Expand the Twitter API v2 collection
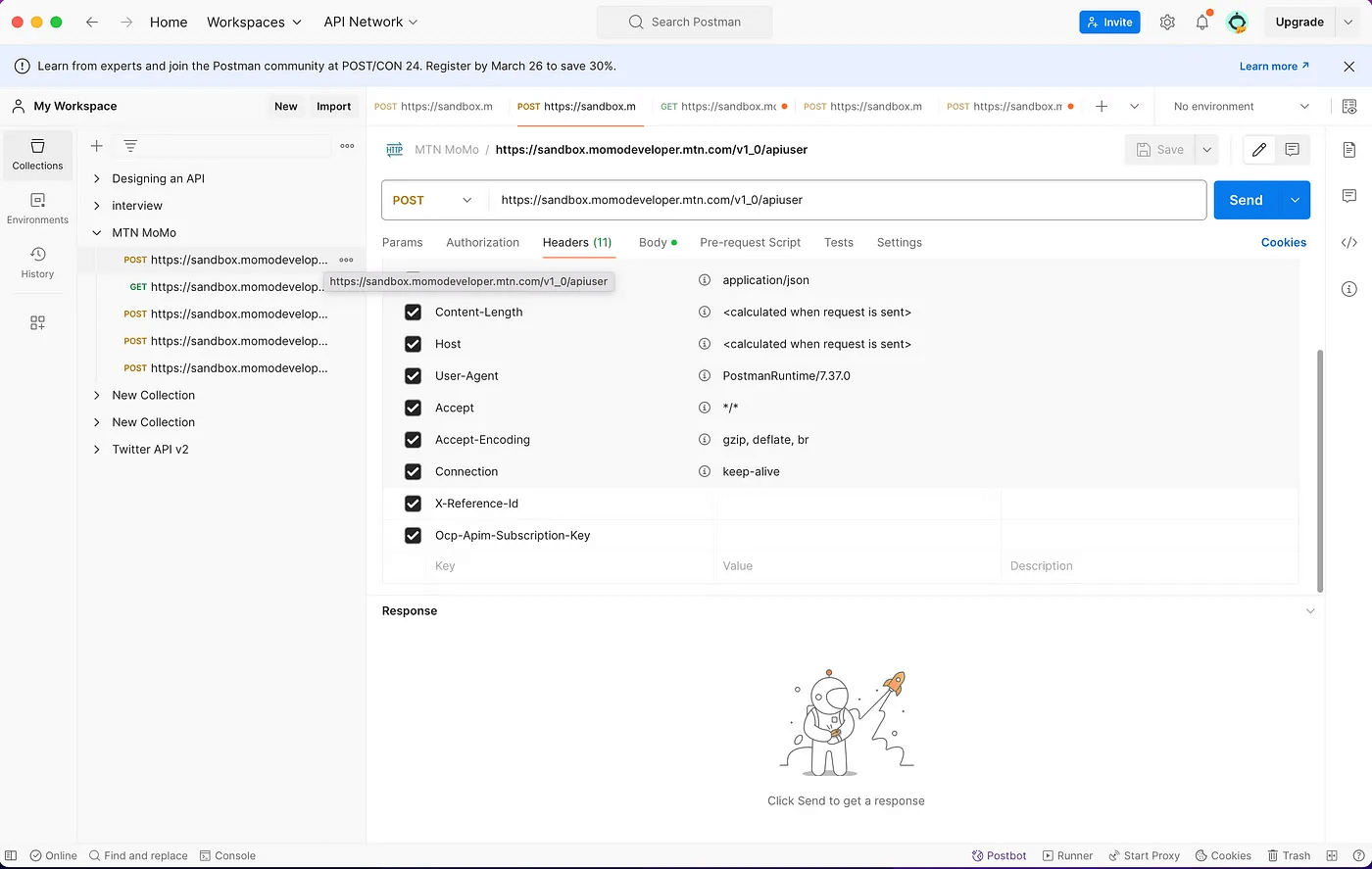The height and width of the screenshot is (869, 1372). coord(96,450)
